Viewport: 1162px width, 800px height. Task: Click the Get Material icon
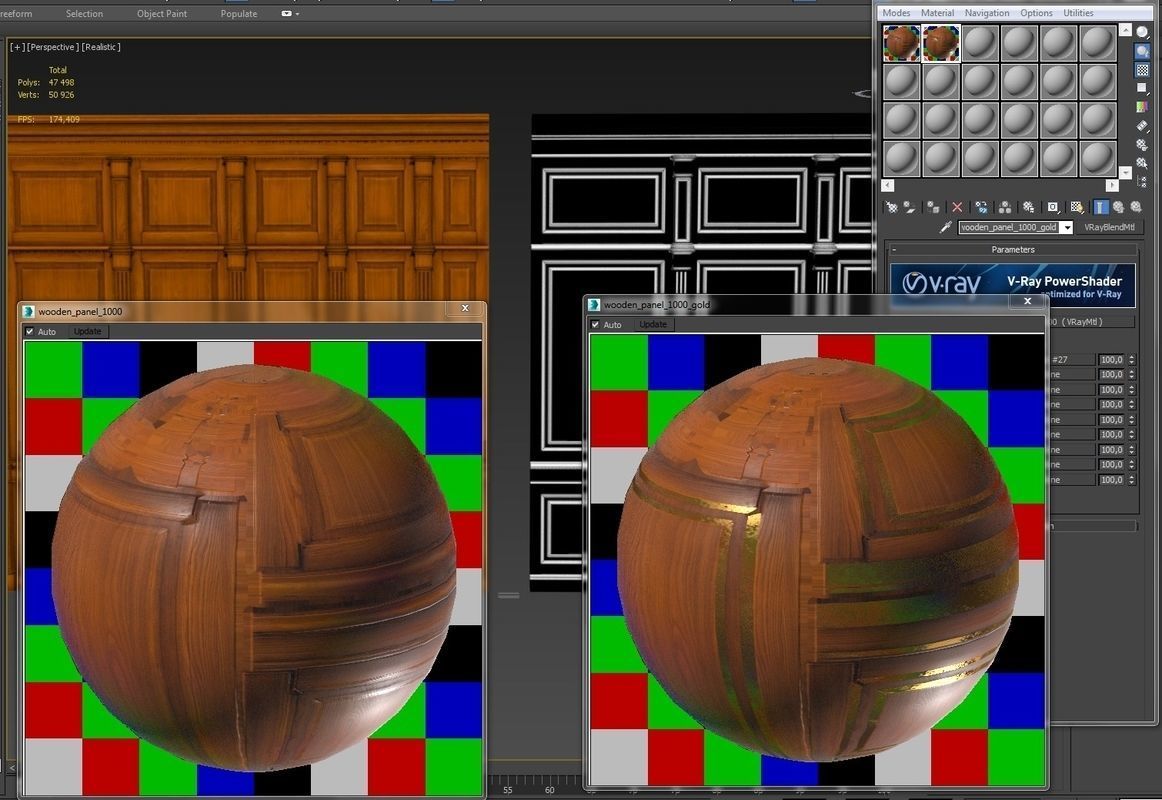coord(892,207)
